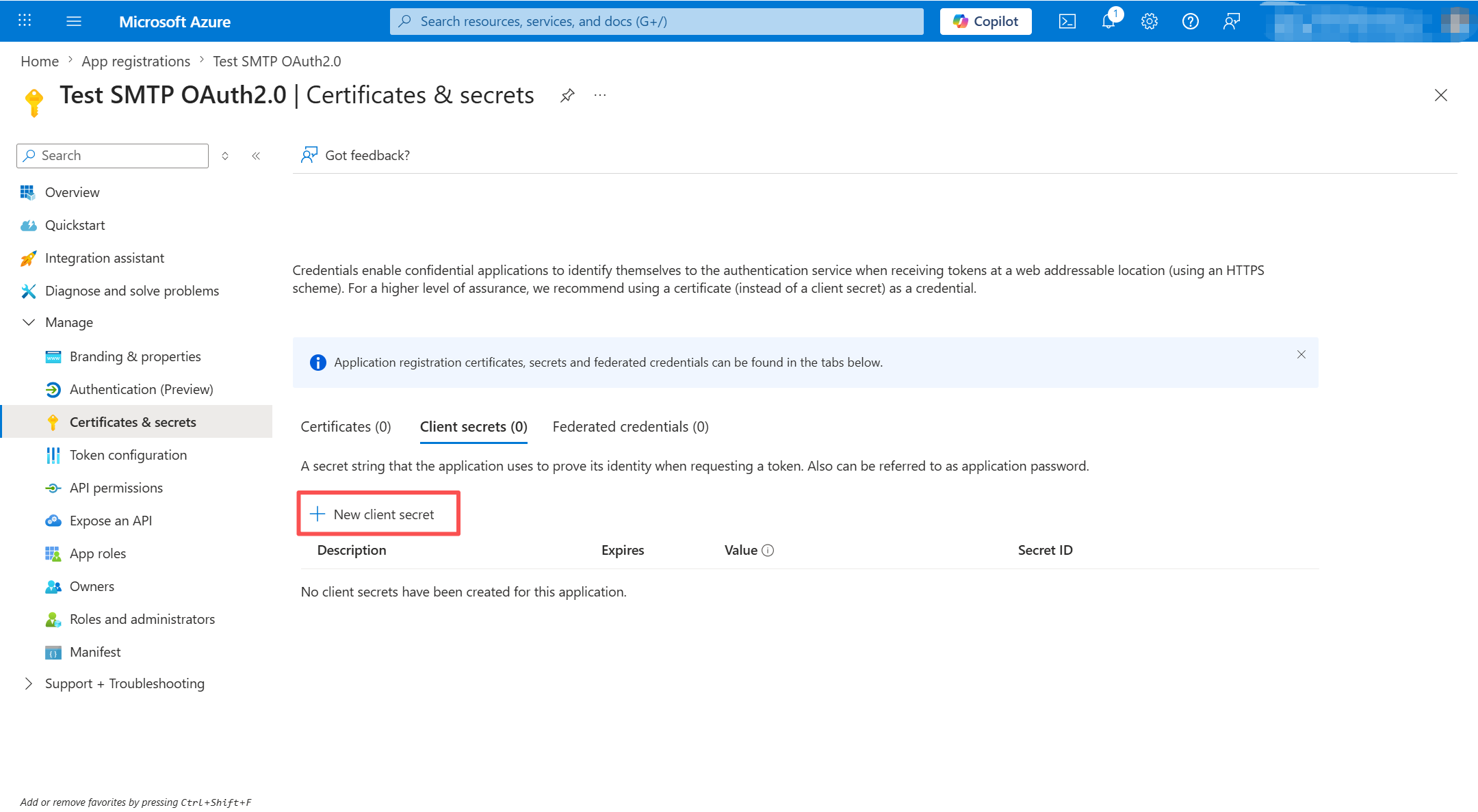Open the Federated credentials (0) tab
This screenshot has height=812, width=1478.
pyautogui.click(x=631, y=427)
